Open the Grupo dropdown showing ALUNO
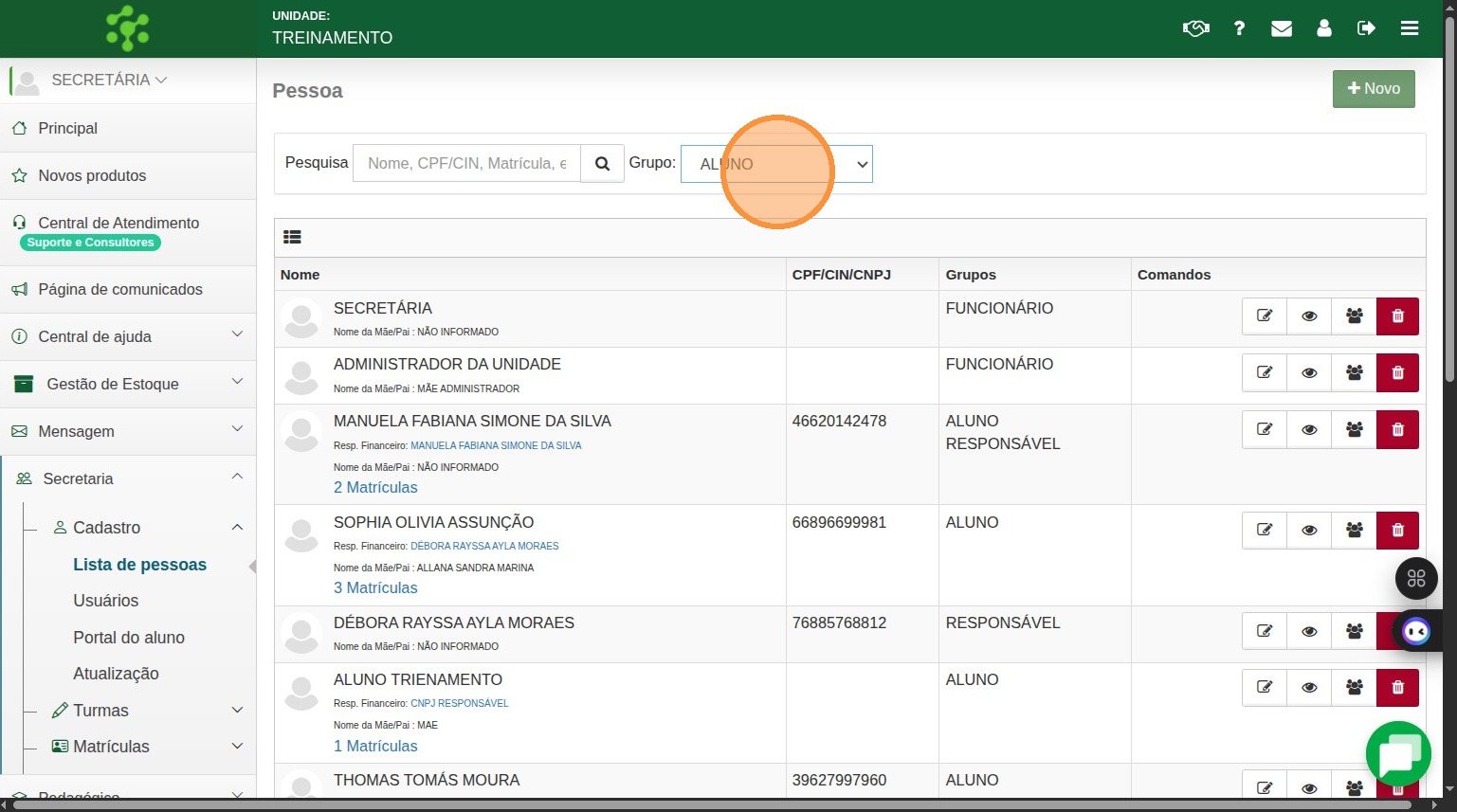The height and width of the screenshot is (812, 1457). (776, 164)
